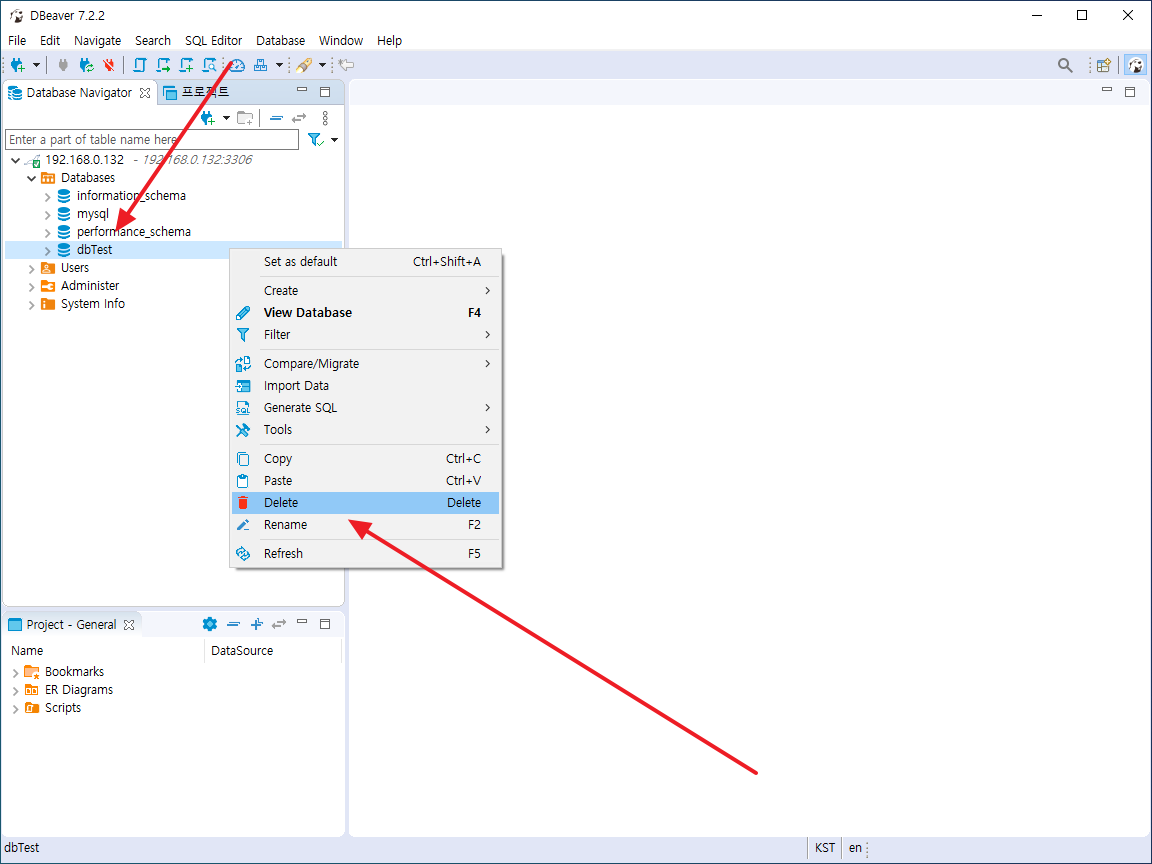The image size is (1152, 864).
Task: Click the red Disconnect plug icon
Action: pyautogui.click(x=109, y=65)
